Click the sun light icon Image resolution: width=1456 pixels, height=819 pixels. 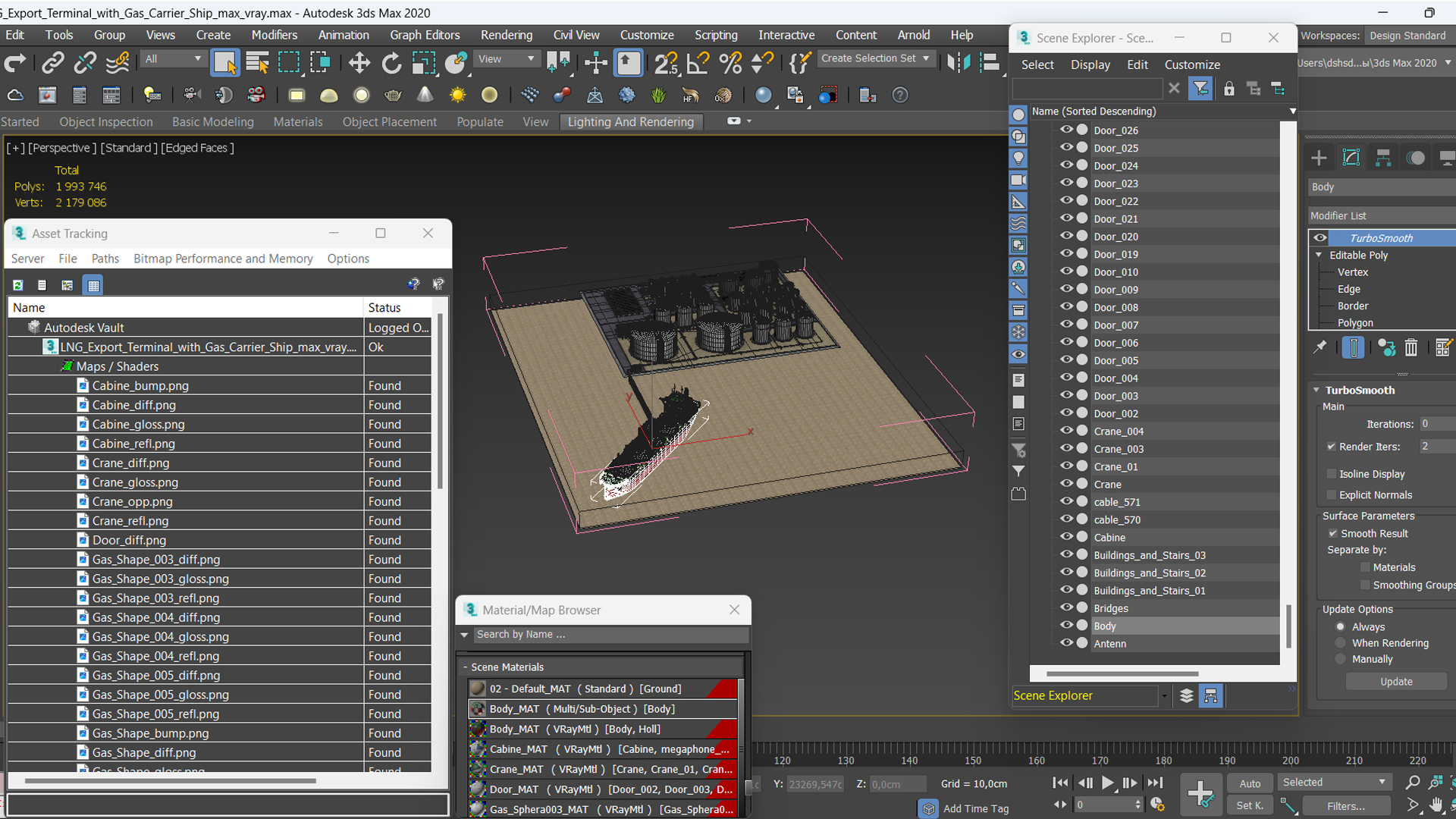(457, 96)
